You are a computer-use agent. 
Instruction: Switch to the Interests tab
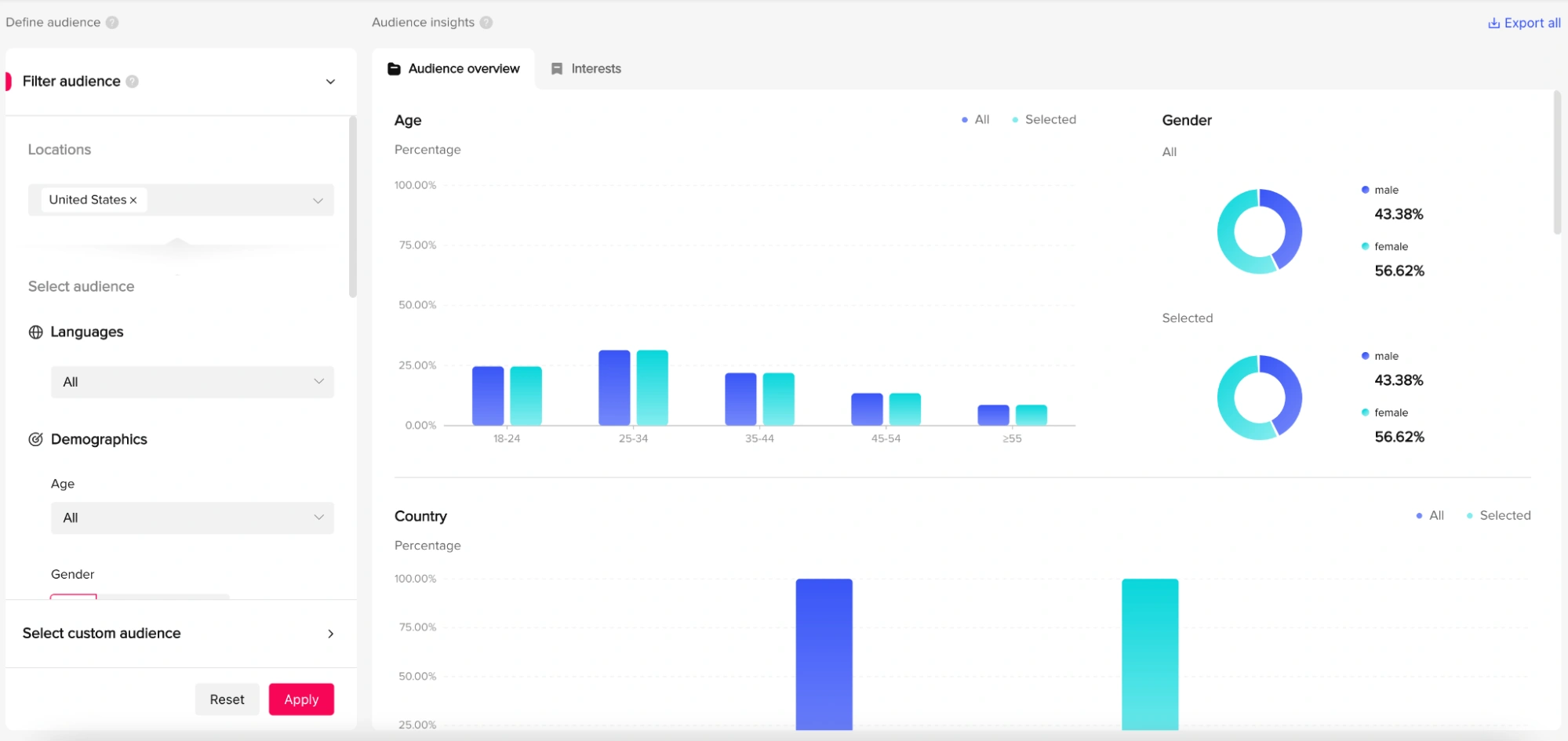586,69
